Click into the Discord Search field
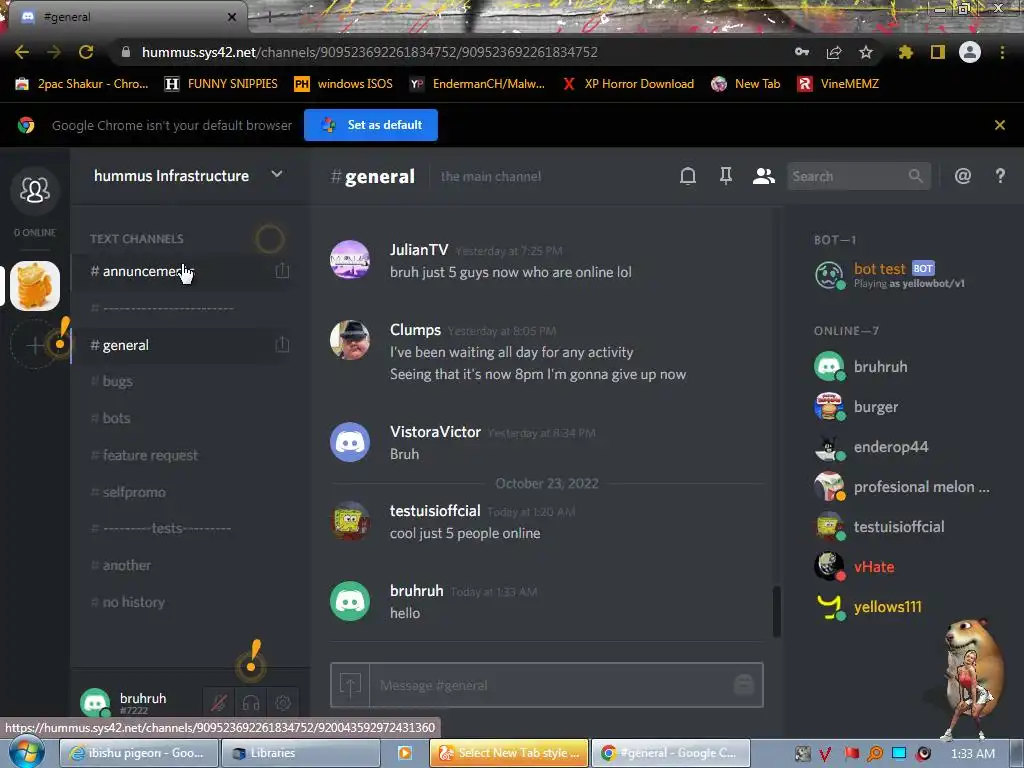 [858, 176]
